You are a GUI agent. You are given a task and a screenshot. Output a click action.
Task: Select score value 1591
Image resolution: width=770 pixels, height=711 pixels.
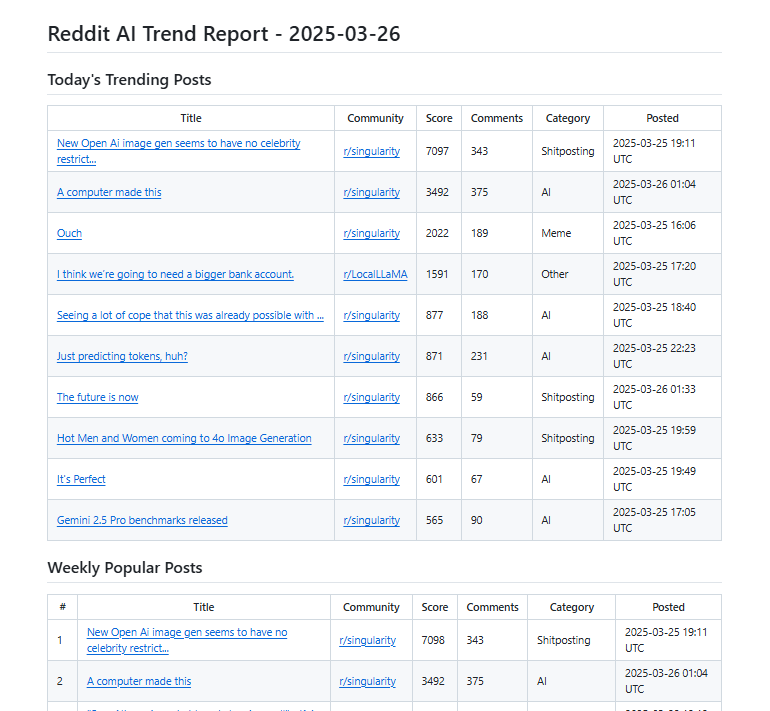tap(437, 274)
